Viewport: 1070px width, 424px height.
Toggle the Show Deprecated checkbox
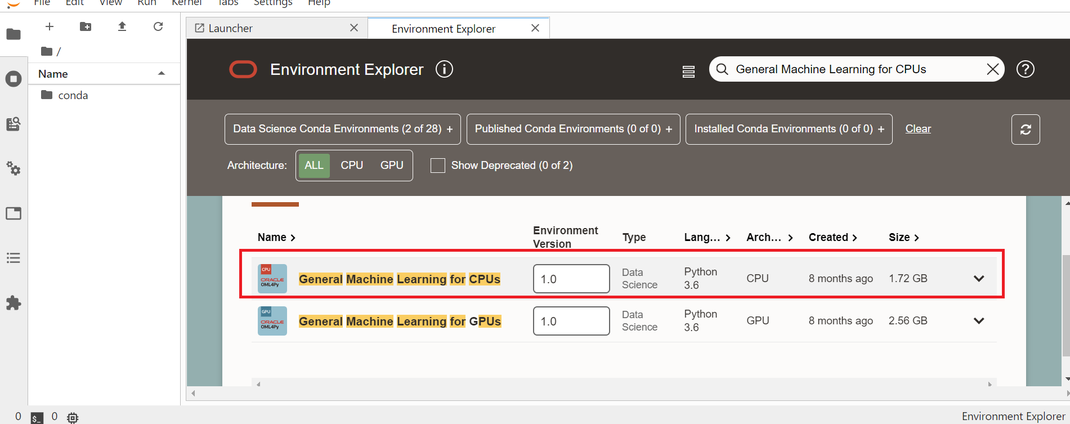[x=438, y=165]
